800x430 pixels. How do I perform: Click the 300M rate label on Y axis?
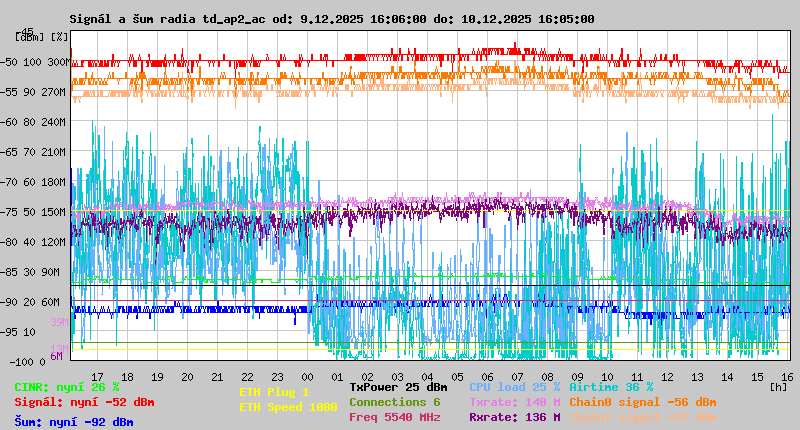[x=57, y=62]
